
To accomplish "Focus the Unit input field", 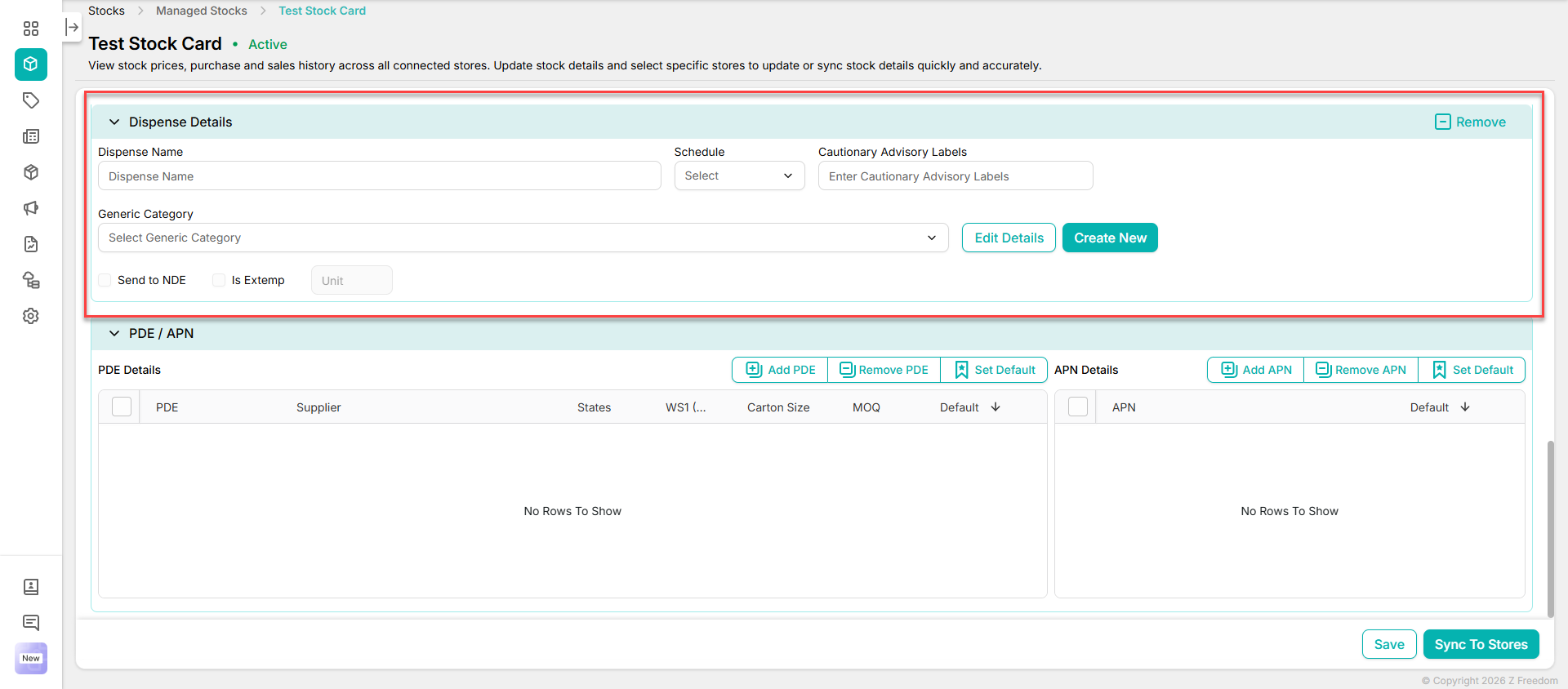I will [x=352, y=280].
